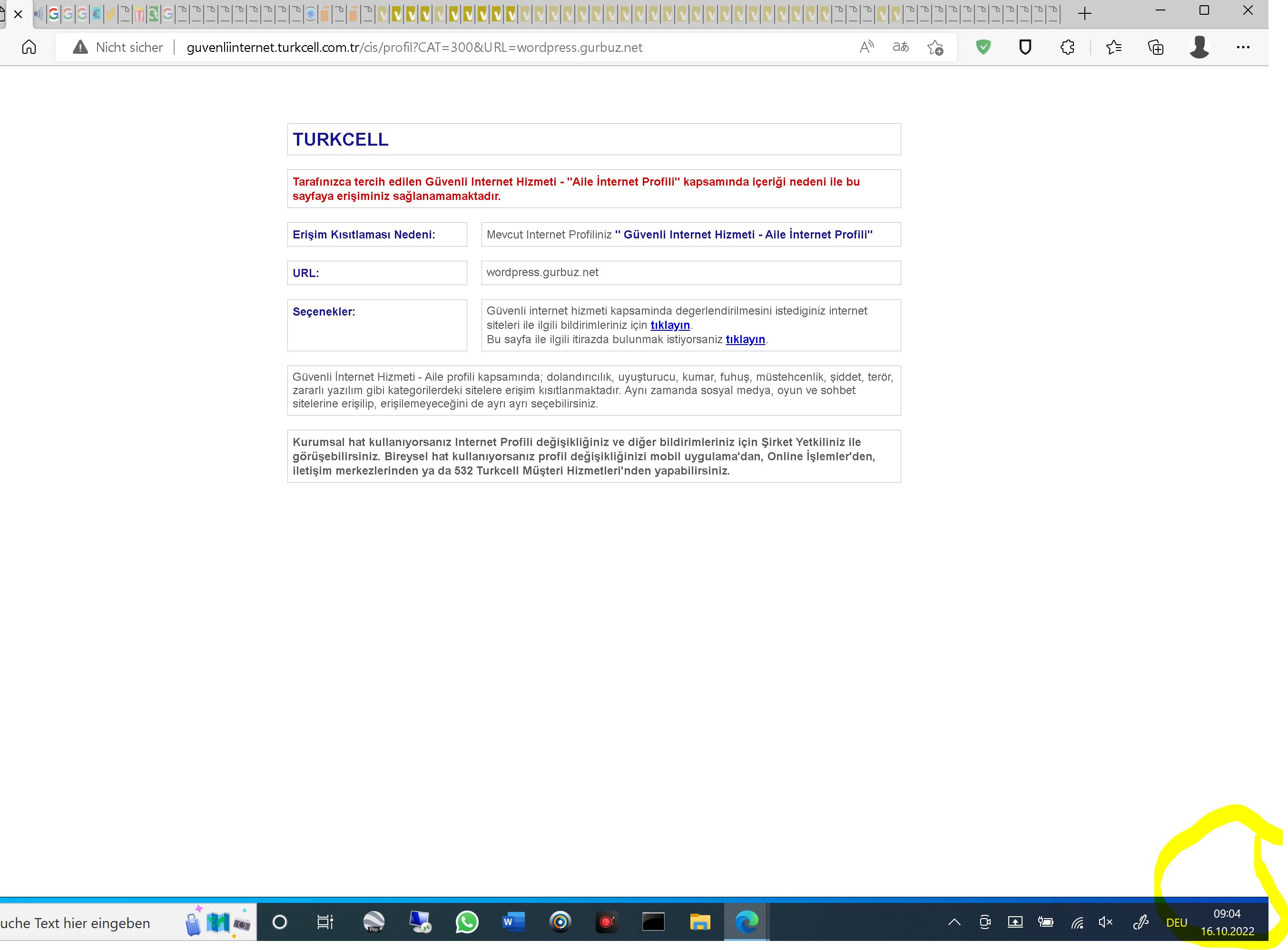Open the red screen recorder app
This screenshot has width=1288, height=950.
[606, 922]
